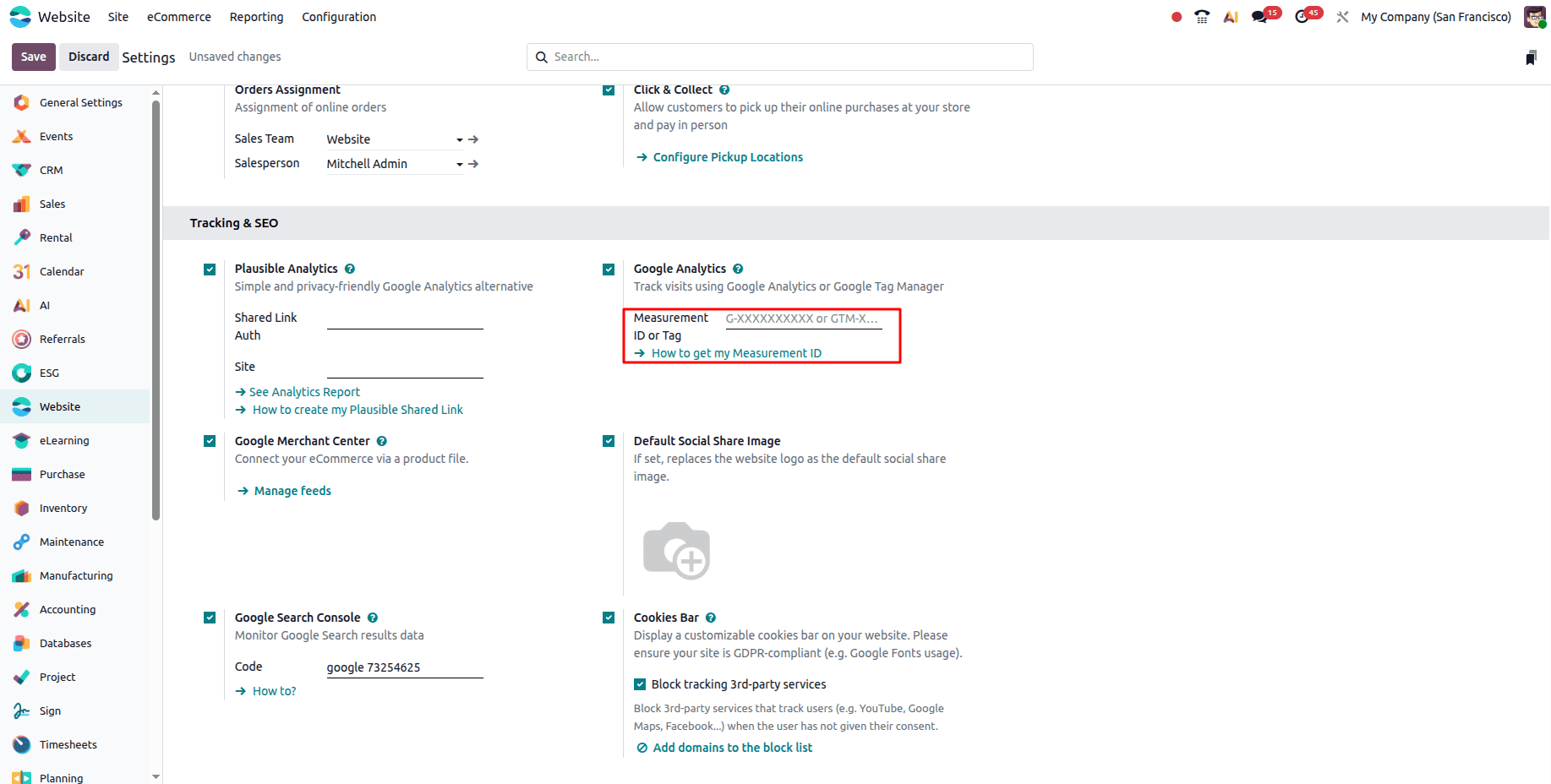Focus the Plausible Site field
1551x784 pixels.
(x=405, y=367)
